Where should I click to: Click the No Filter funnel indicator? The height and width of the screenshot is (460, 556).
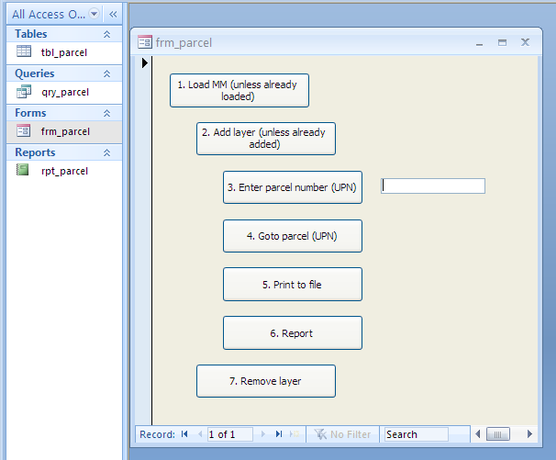[320, 434]
